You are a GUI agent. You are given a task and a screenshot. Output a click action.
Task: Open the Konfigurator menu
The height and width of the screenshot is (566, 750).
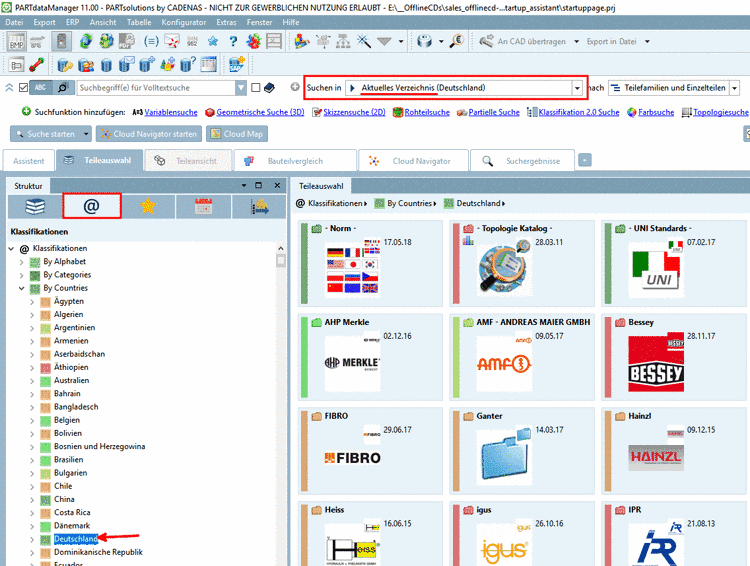pos(184,22)
